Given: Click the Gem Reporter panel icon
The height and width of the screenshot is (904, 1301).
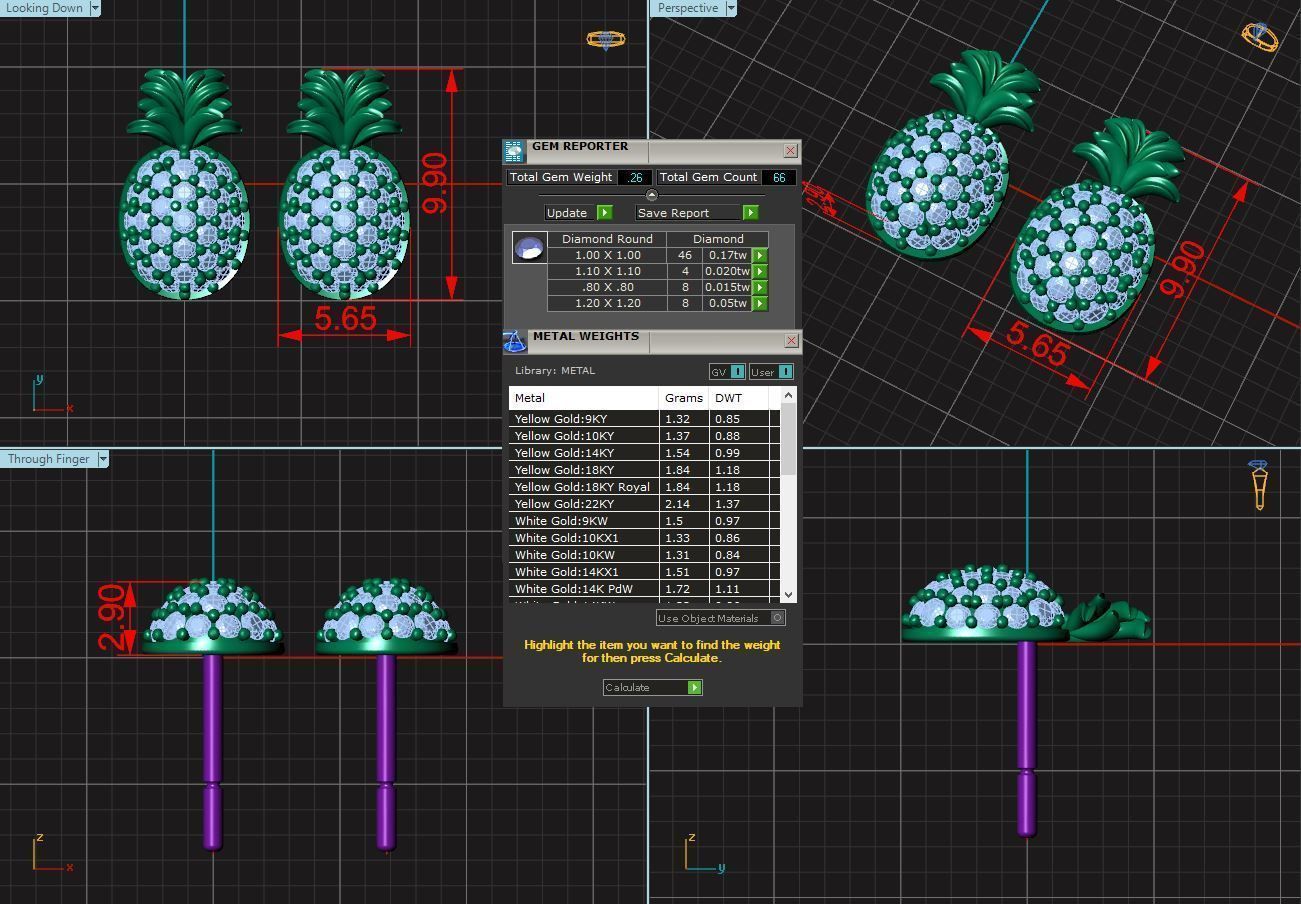Looking at the screenshot, I should click(513, 151).
